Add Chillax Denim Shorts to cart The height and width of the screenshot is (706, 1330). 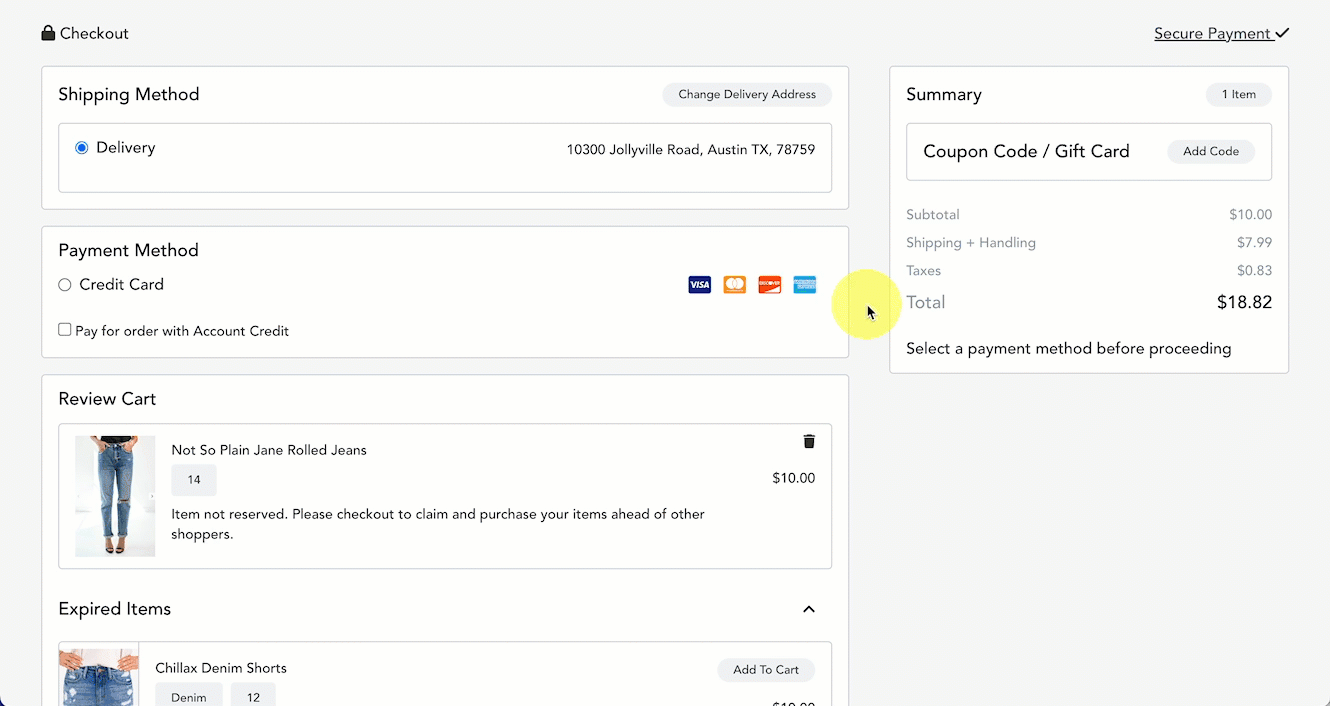coord(765,670)
